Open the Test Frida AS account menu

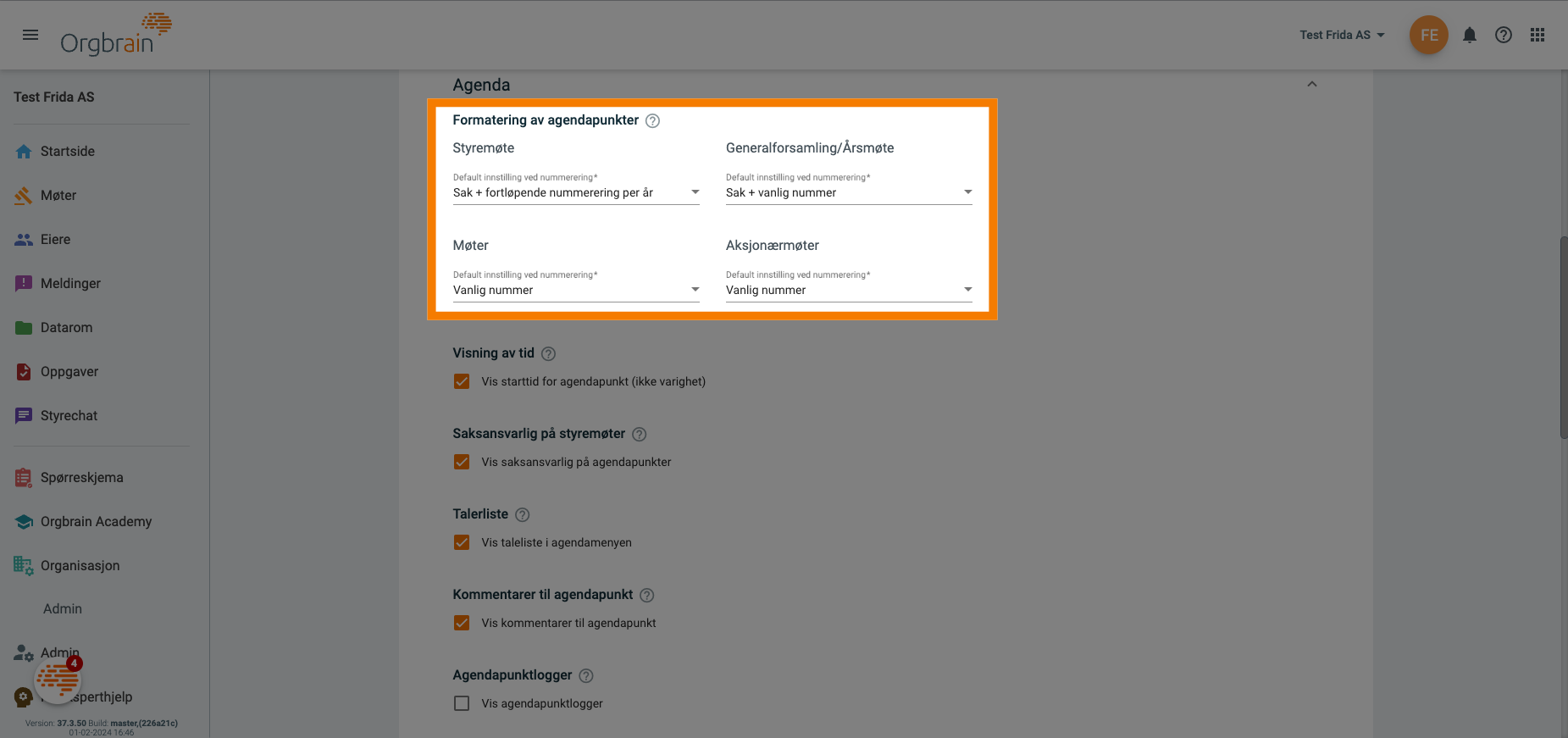pyautogui.click(x=1343, y=35)
